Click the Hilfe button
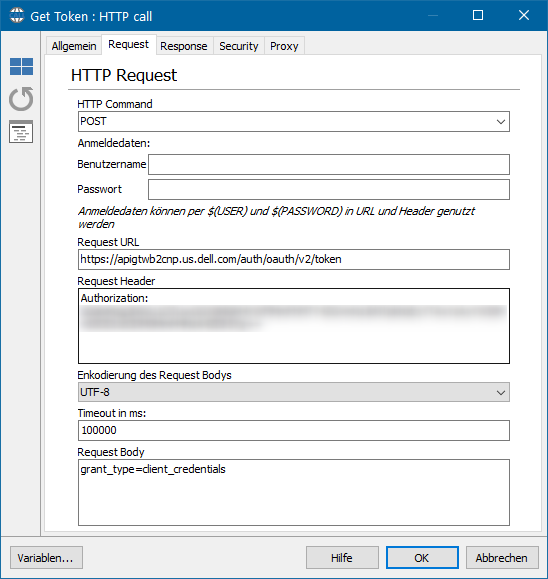Screen dimensions: 548x579 342,558
